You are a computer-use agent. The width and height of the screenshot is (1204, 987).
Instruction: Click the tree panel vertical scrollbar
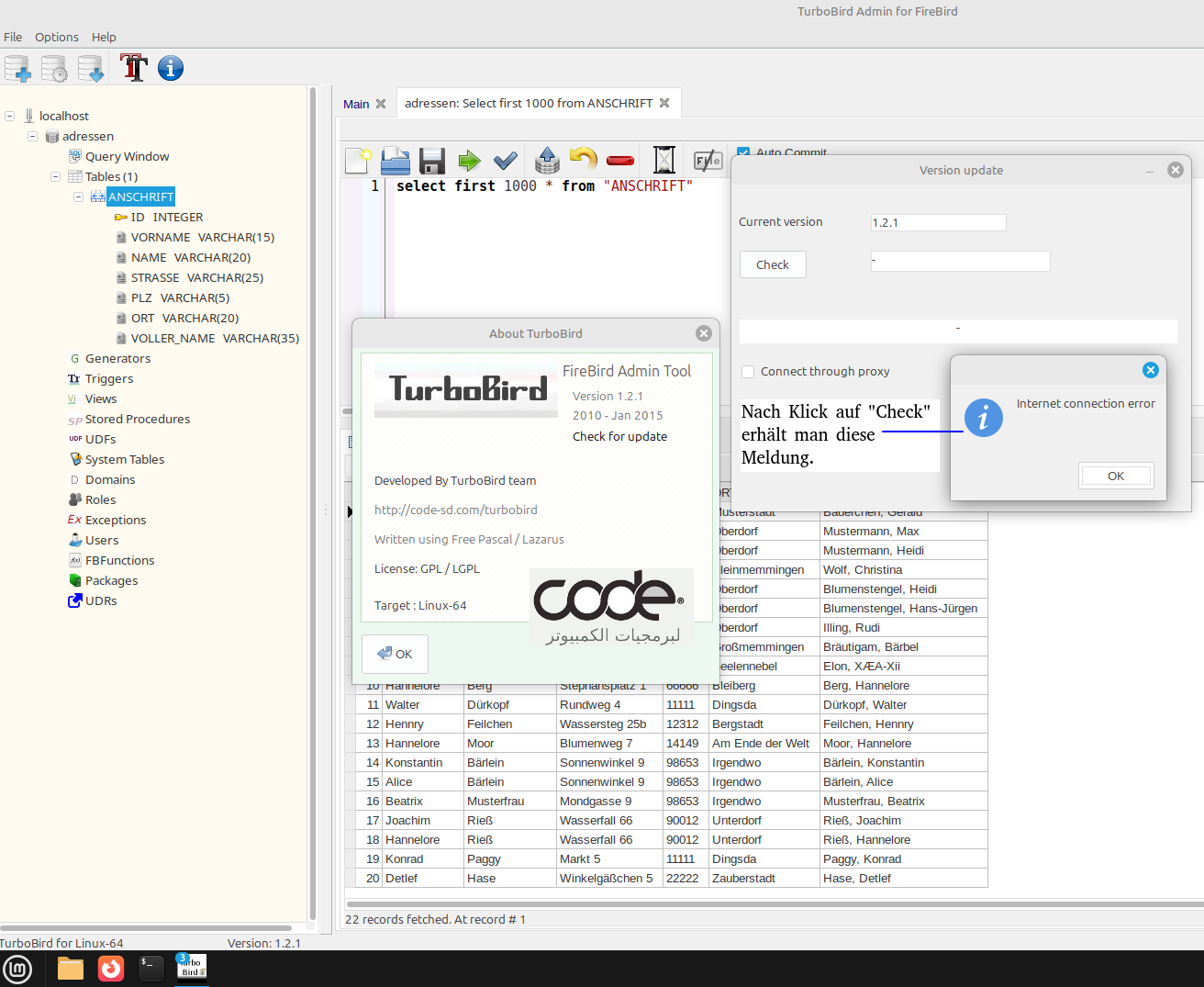[x=313, y=503]
